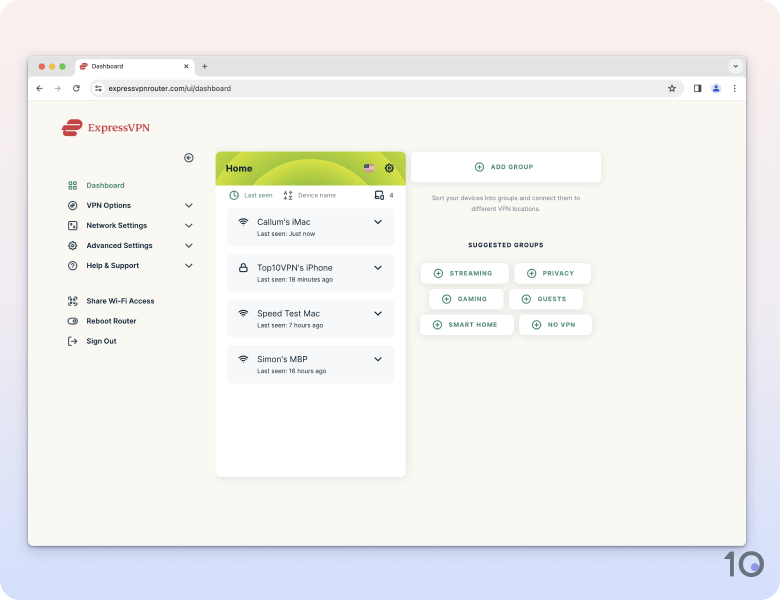Click the site information icon in address bar
The width and height of the screenshot is (780, 600).
coord(98,89)
